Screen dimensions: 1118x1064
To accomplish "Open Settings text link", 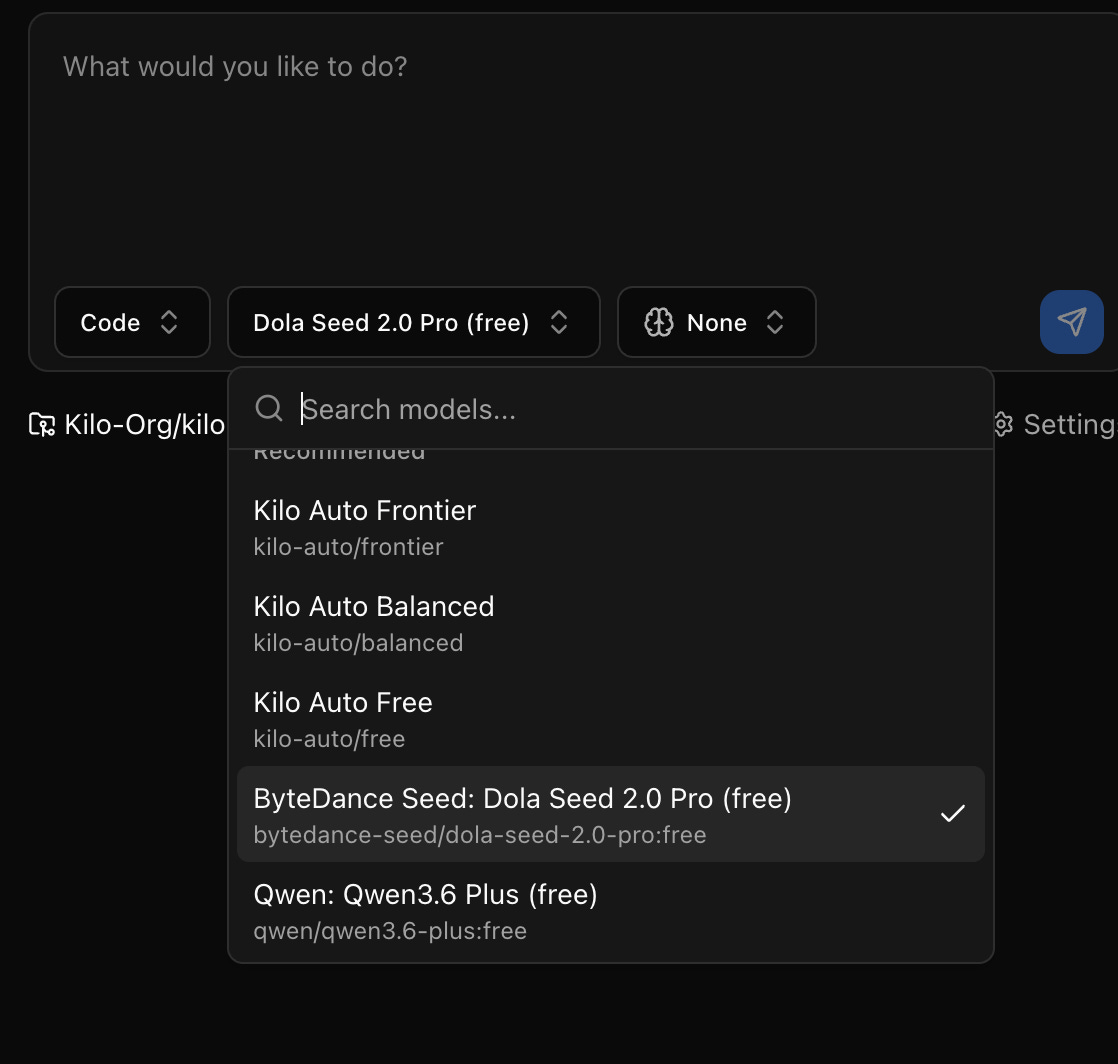I will pyautogui.click(x=1070, y=424).
